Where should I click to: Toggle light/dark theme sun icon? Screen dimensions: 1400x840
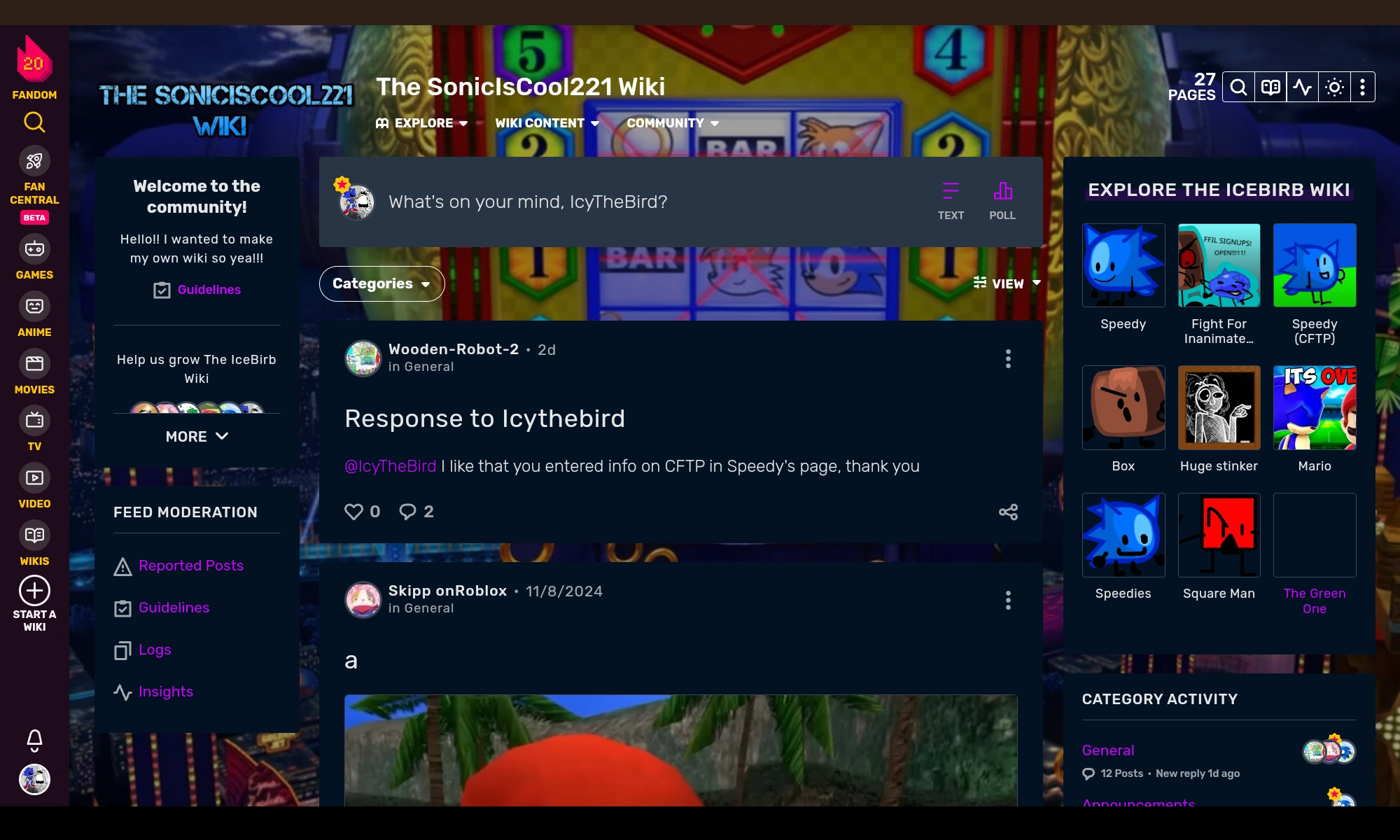pyautogui.click(x=1334, y=87)
